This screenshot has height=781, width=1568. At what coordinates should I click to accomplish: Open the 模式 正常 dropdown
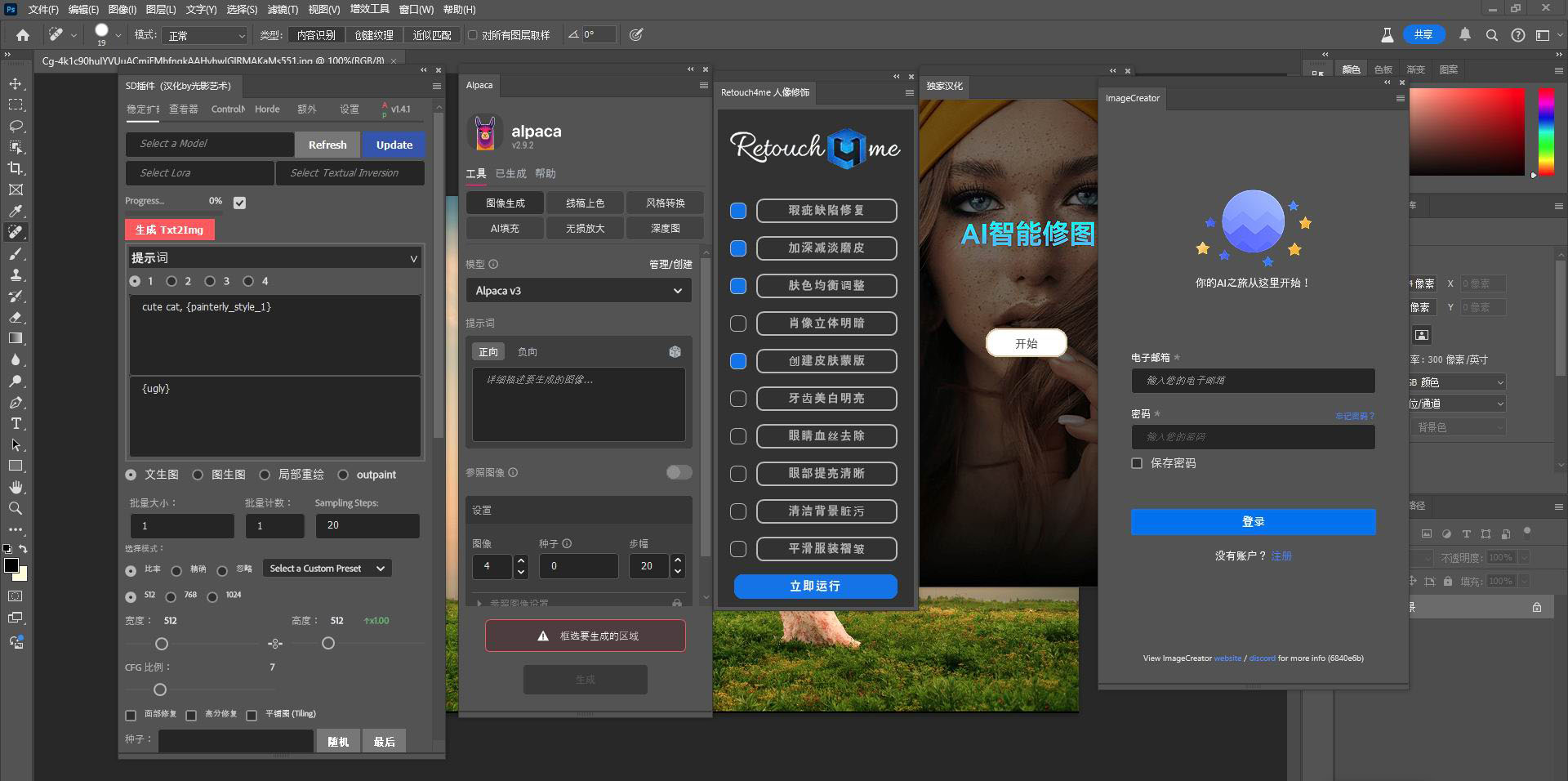coord(205,35)
